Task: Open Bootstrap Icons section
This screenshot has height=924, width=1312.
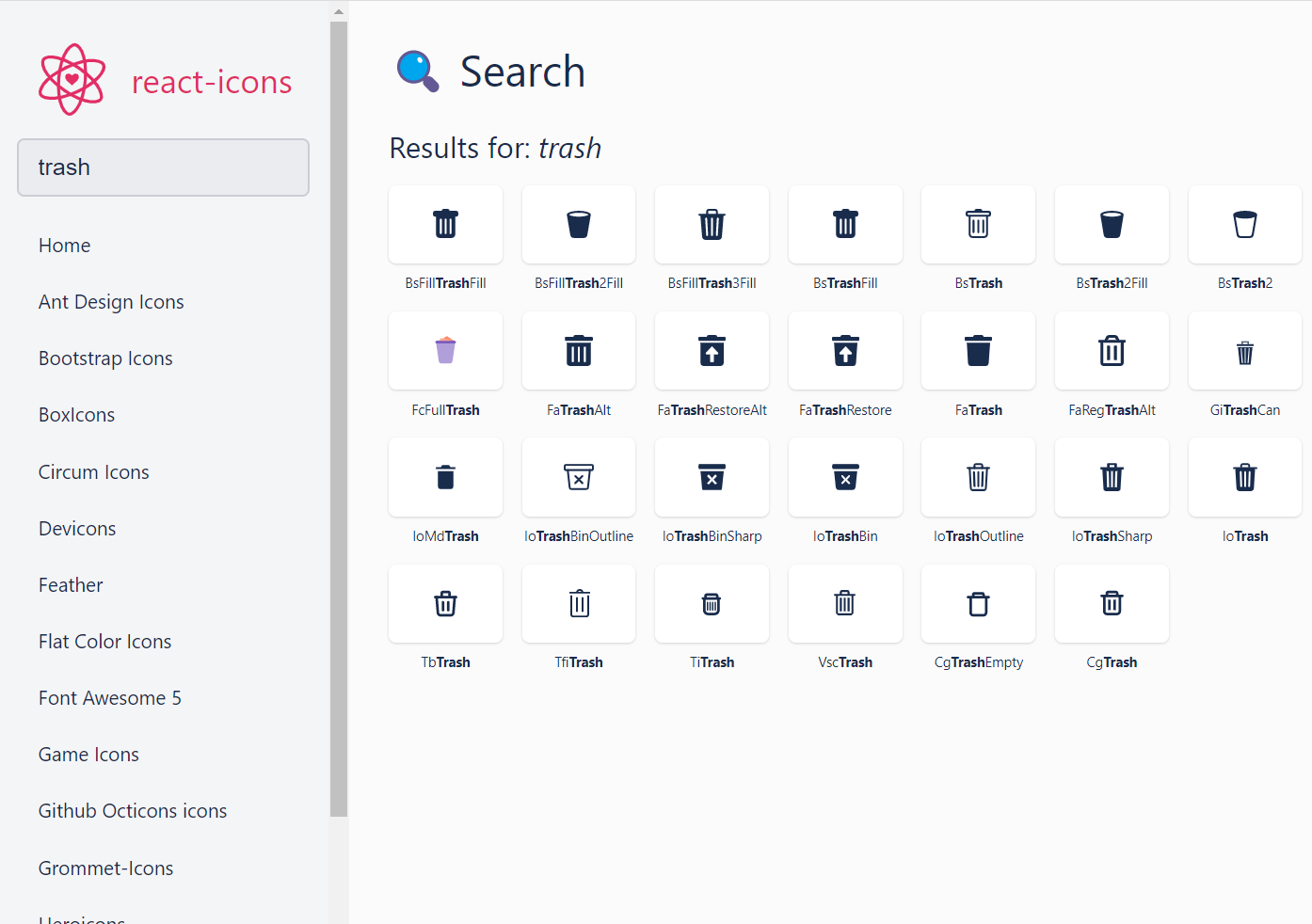Action: click(x=105, y=358)
